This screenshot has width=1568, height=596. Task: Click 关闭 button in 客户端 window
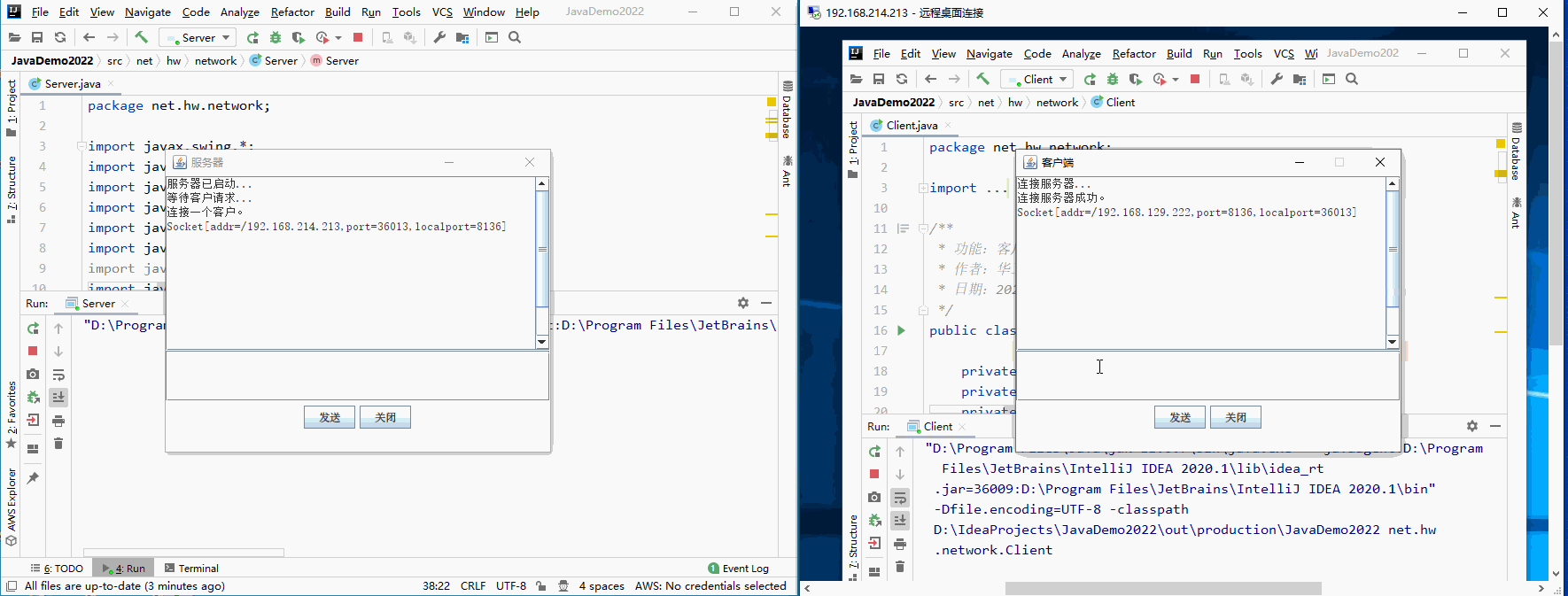(1236, 417)
